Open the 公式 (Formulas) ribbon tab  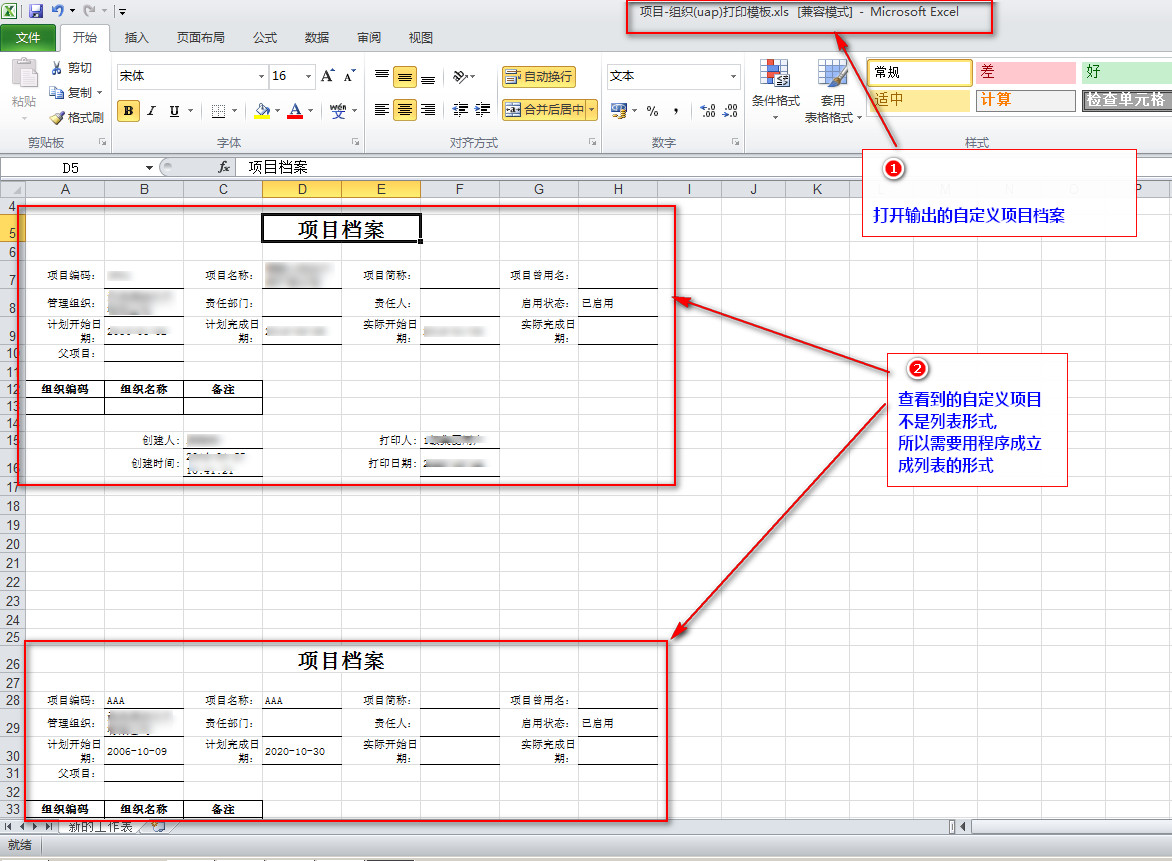265,38
